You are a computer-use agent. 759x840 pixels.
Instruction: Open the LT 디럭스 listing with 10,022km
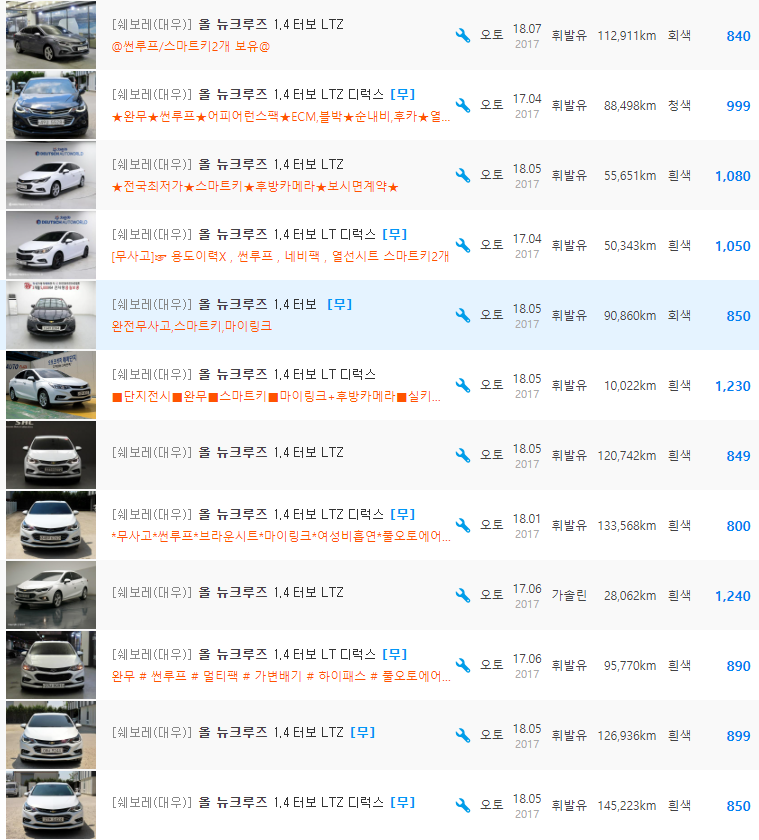pyautogui.click(x=244, y=374)
